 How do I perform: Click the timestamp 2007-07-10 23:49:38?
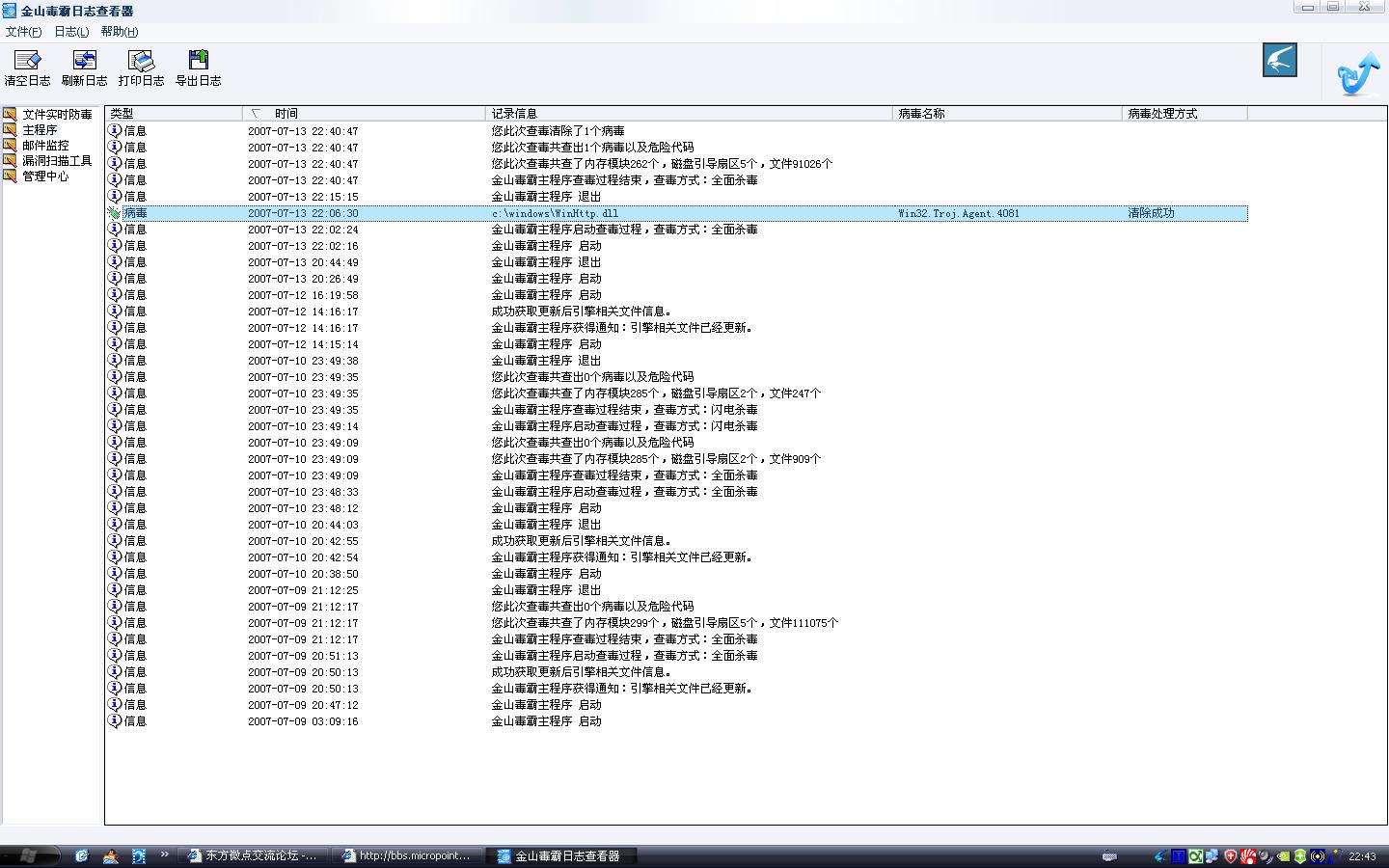pyautogui.click(x=303, y=361)
